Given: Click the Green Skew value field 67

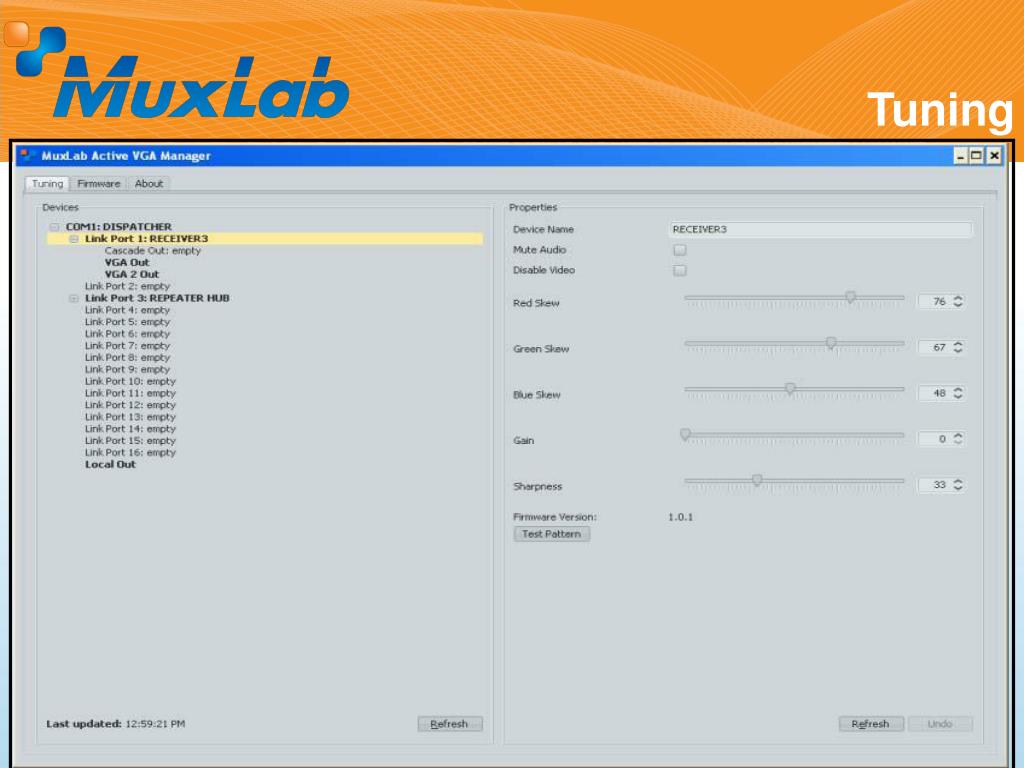Looking at the screenshot, I should pos(935,347).
